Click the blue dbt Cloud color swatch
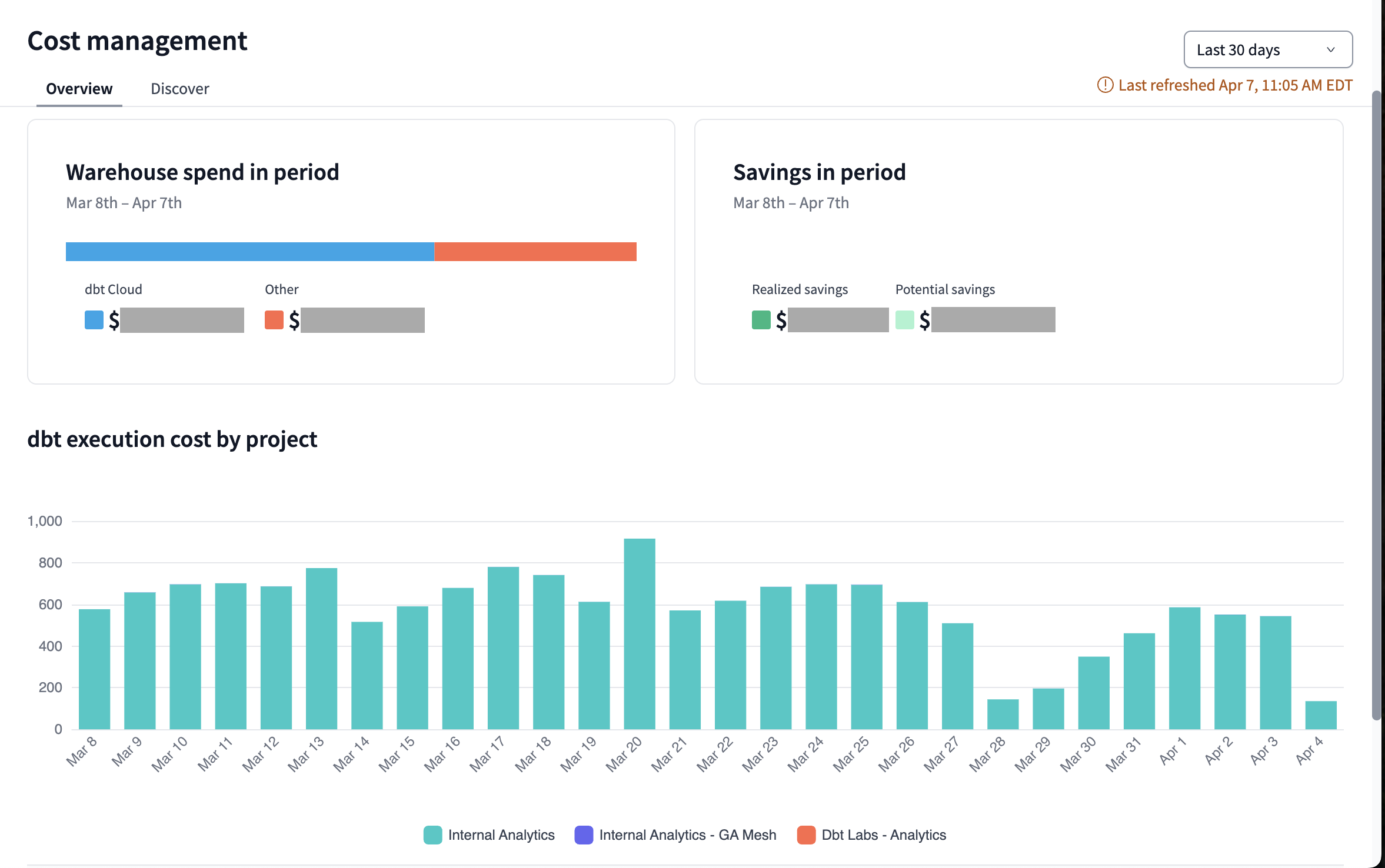The height and width of the screenshot is (868, 1385). click(93, 320)
